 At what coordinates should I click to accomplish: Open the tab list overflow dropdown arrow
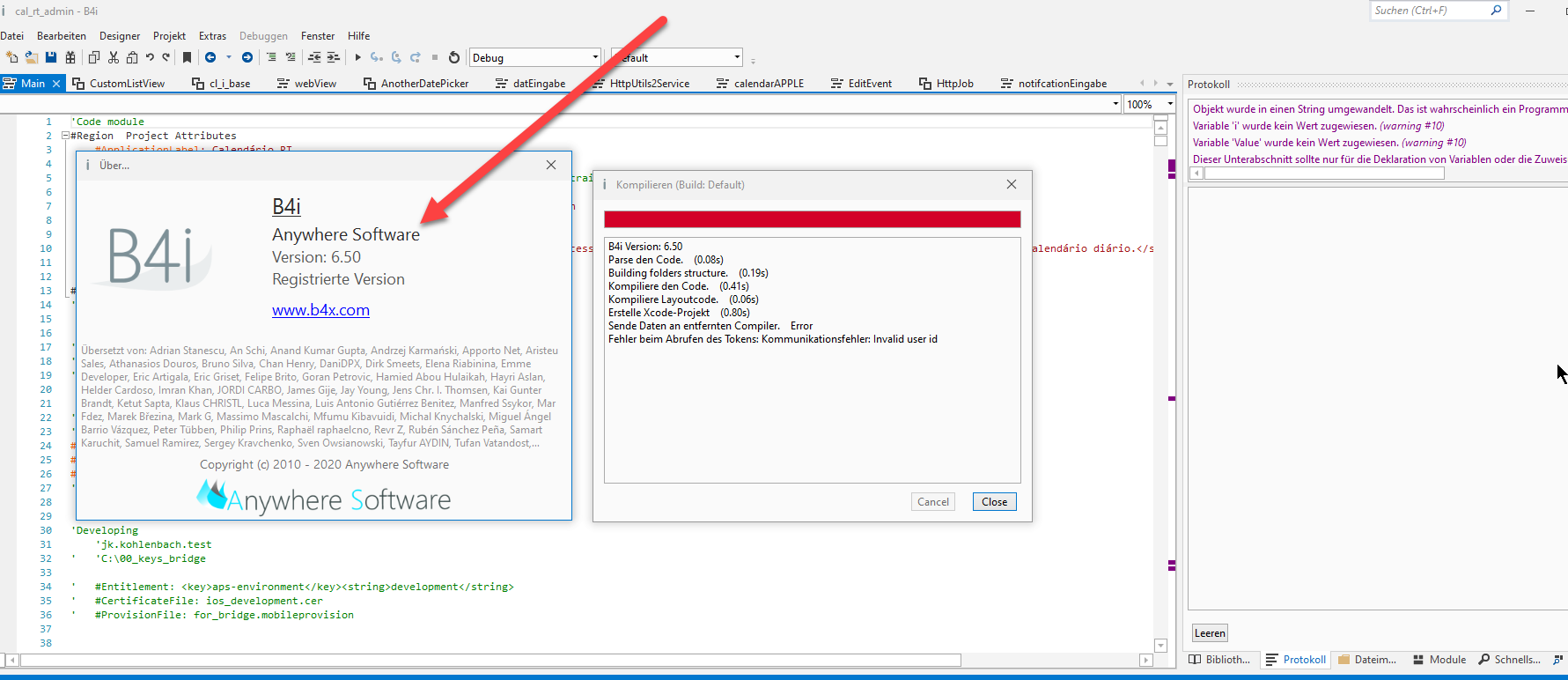(x=1170, y=84)
